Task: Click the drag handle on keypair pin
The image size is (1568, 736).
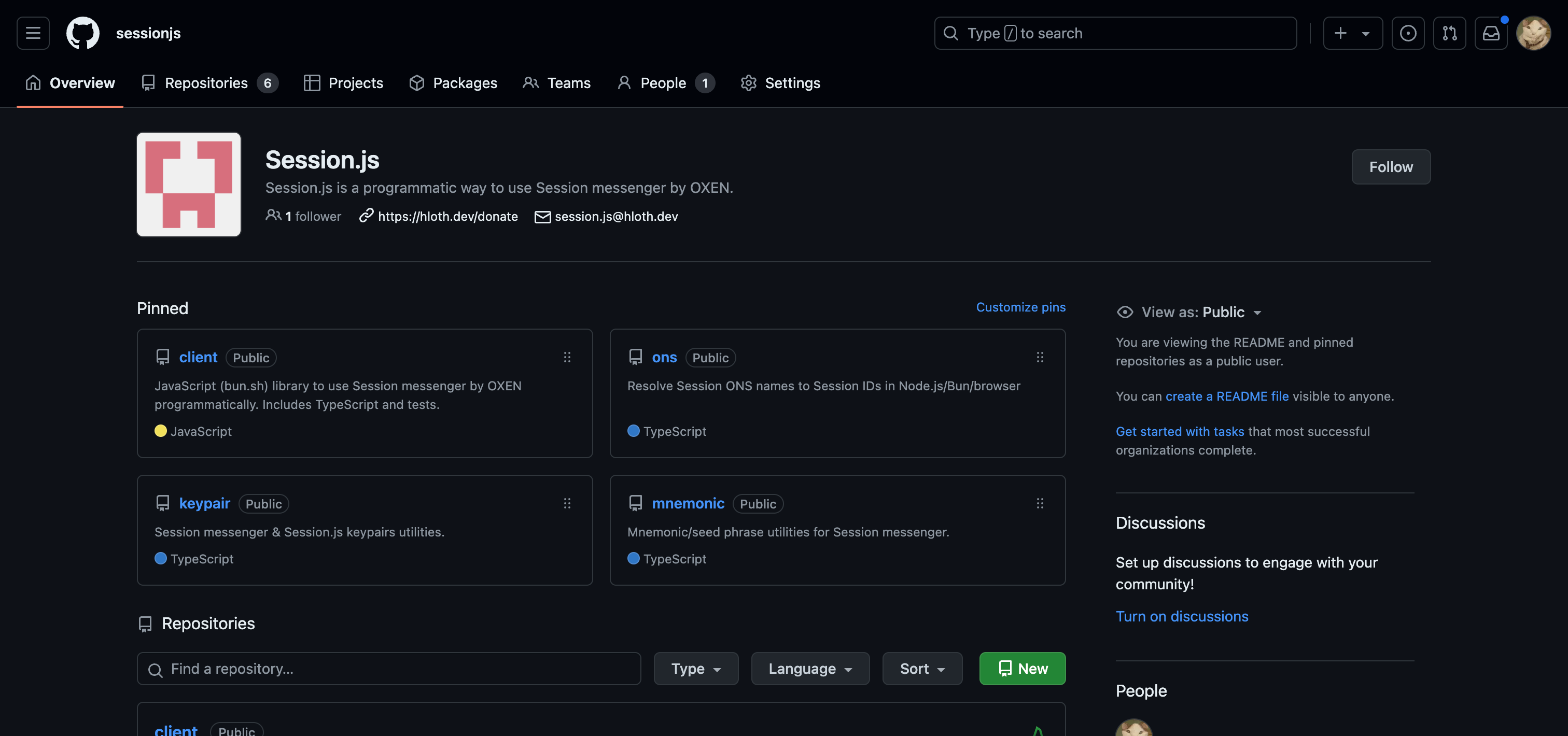Action: point(567,503)
